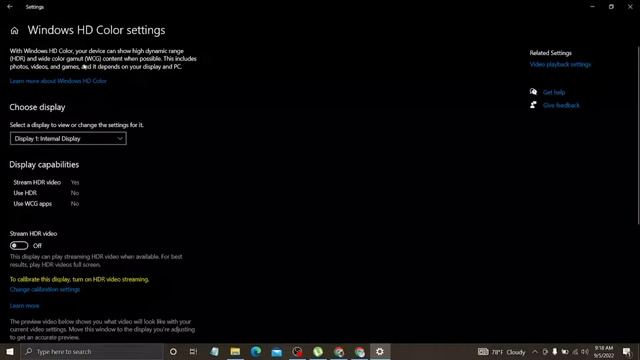The height and width of the screenshot is (360, 640).
Task: Open the network icon in system tray
Action: click(575, 352)
